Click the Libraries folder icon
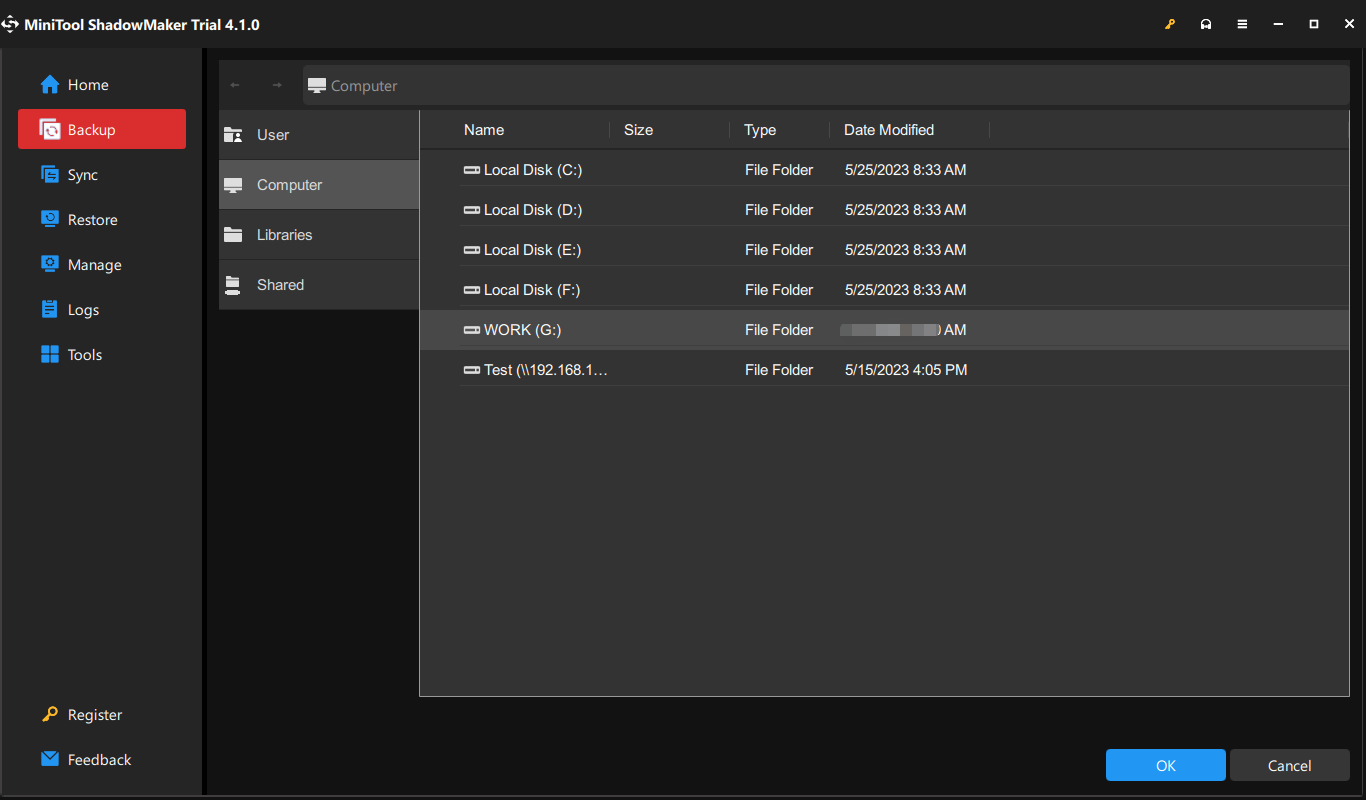Image resolution: width=1366 pixels, height=800 pixels. [234, 235]
